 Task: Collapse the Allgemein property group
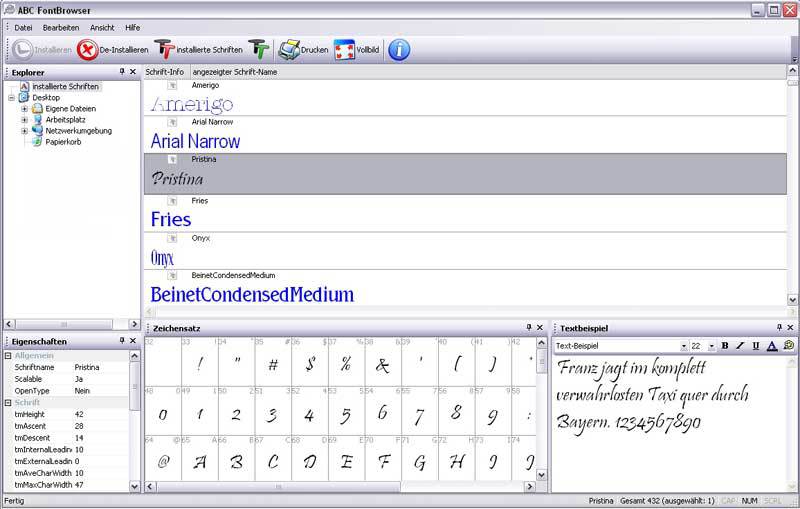(x=8, y=355)
